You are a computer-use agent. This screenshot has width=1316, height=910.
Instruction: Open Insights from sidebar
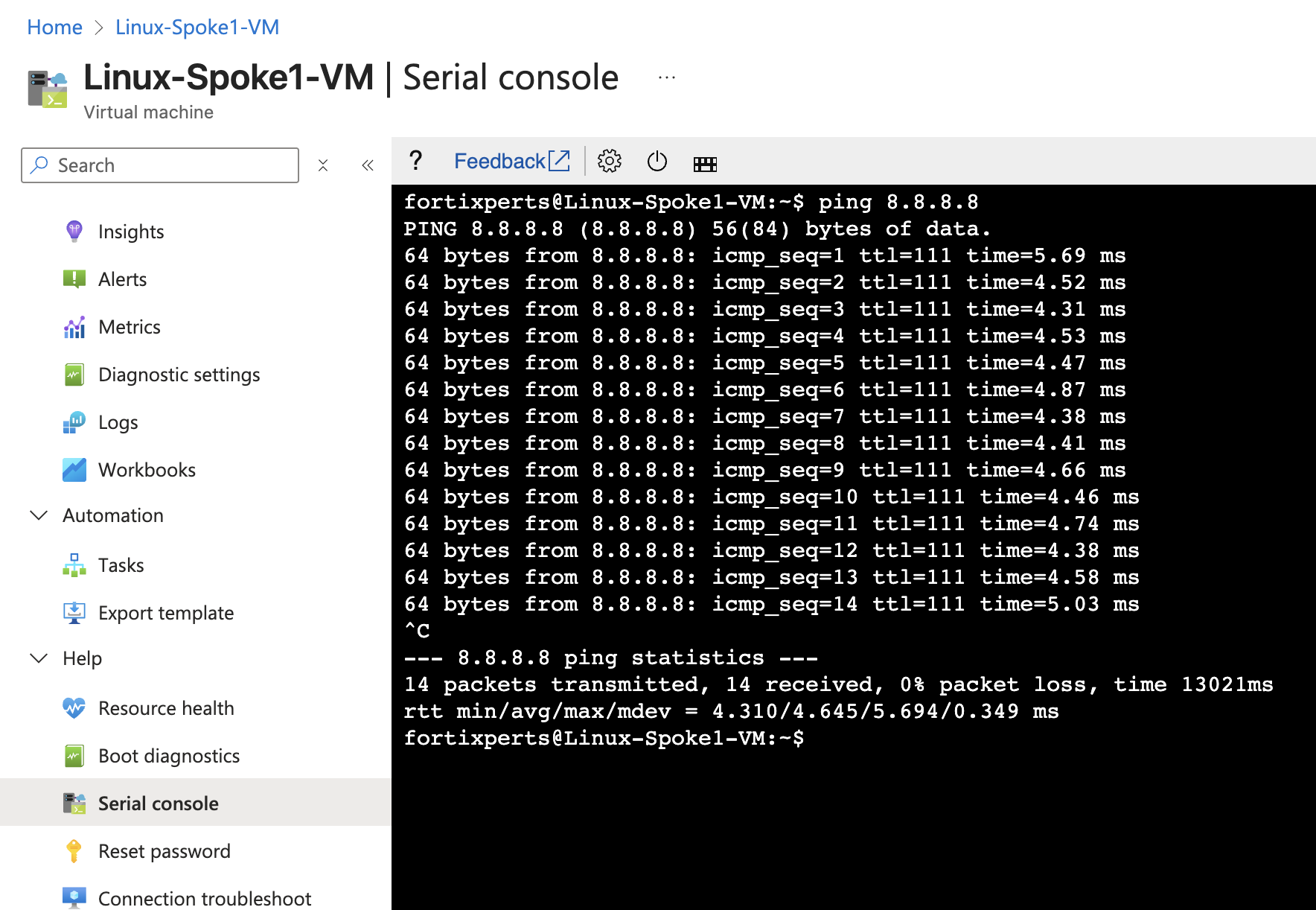coord(130,232)
